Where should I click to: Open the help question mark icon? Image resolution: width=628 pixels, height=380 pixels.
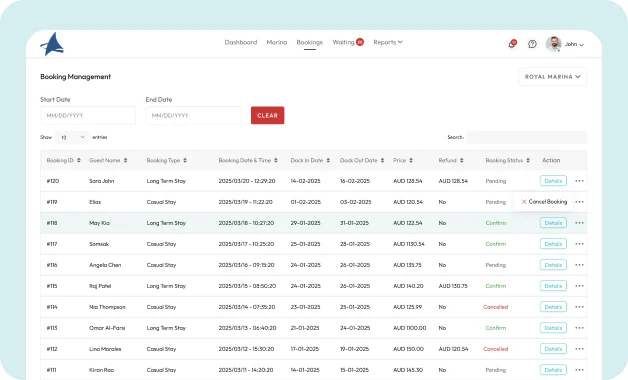coord(532,44)
